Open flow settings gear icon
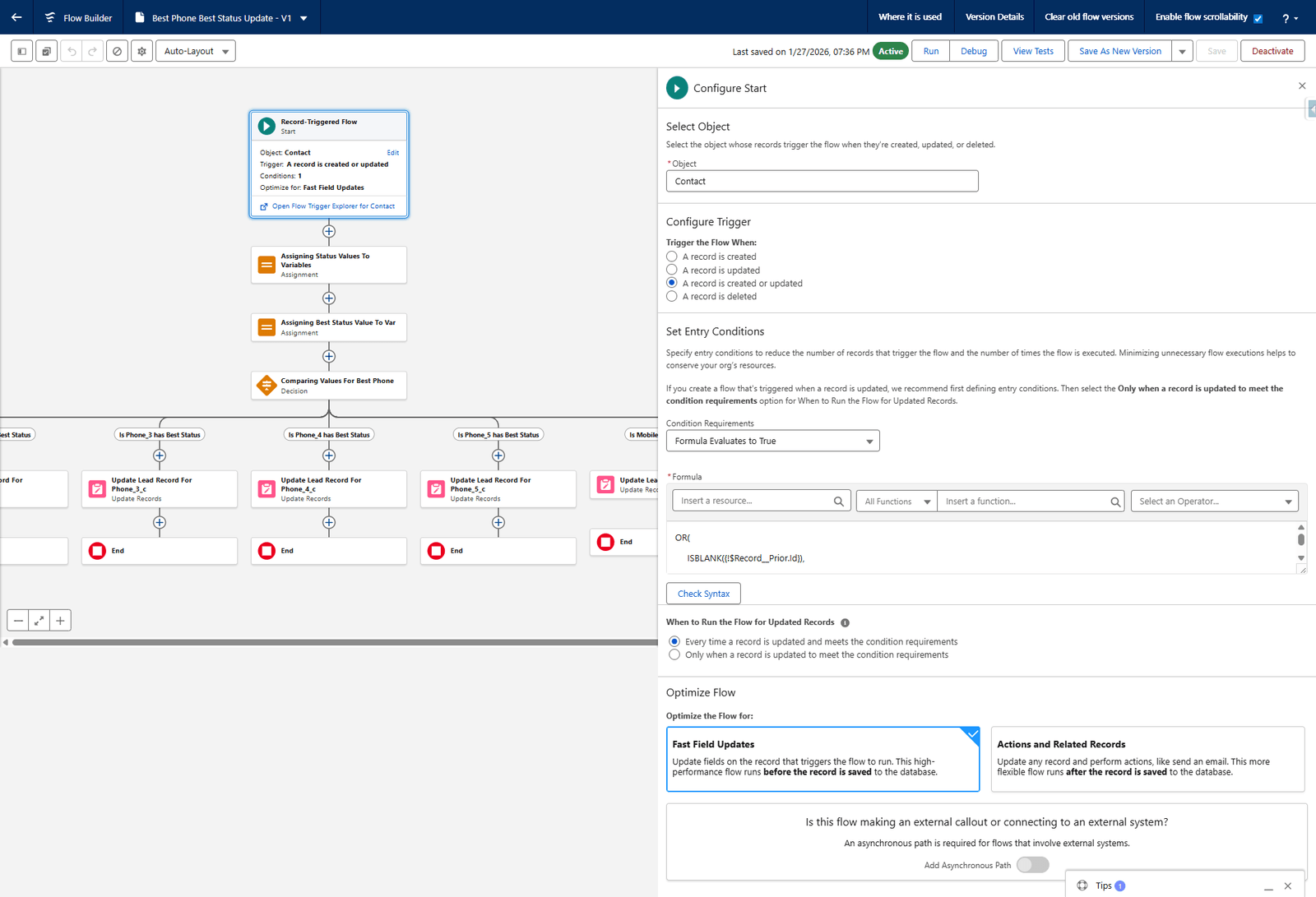Screen dimensions: 1316x897 point(141,51)
